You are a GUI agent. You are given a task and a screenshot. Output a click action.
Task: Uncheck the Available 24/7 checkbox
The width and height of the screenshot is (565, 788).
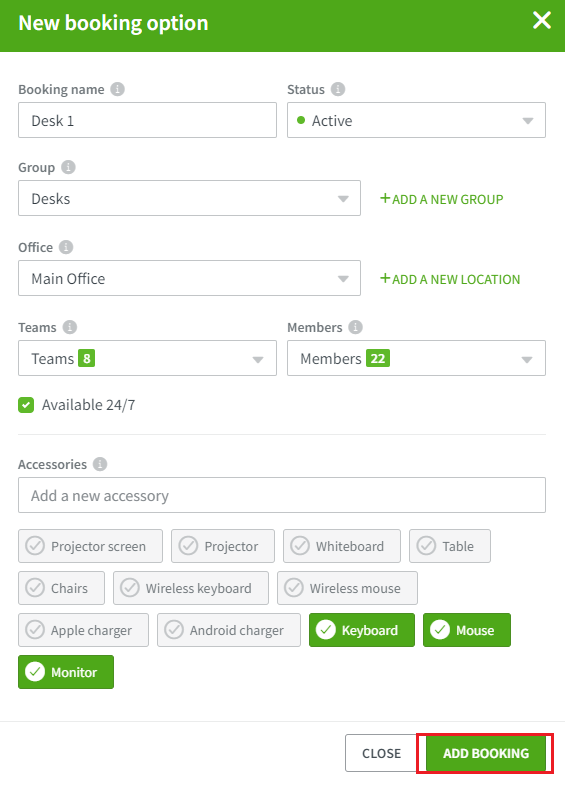click(x=26, y=405)
